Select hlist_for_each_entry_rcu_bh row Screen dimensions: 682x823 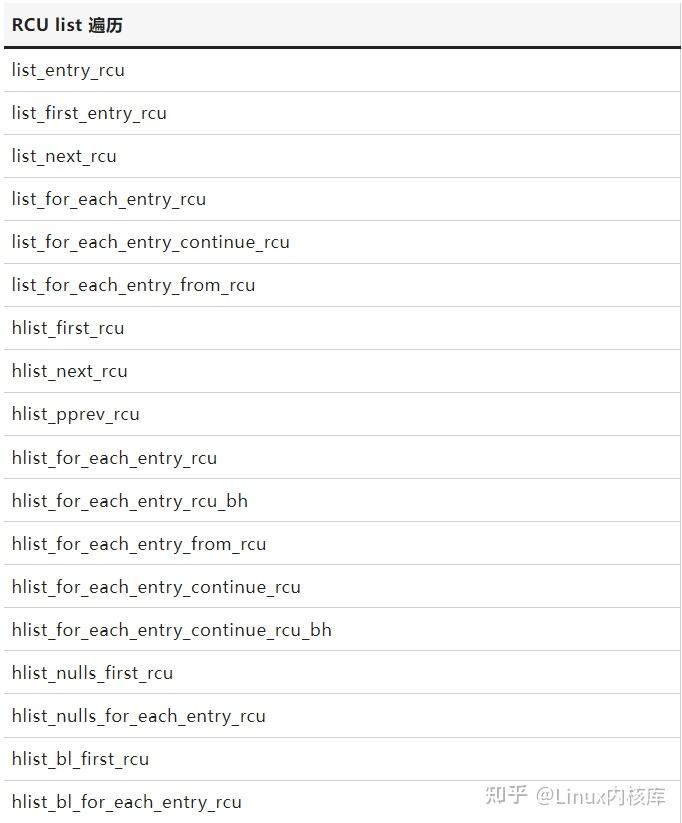(130, 501)
